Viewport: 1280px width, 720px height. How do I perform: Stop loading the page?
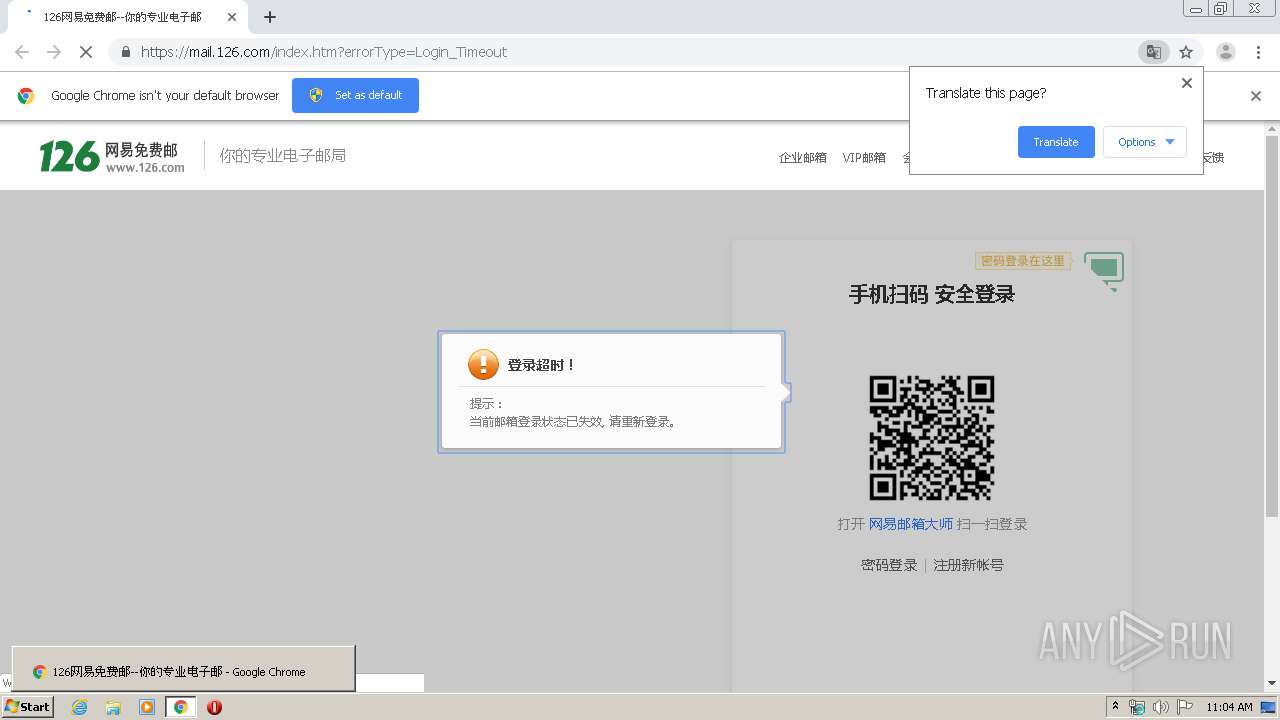point(86,52)
